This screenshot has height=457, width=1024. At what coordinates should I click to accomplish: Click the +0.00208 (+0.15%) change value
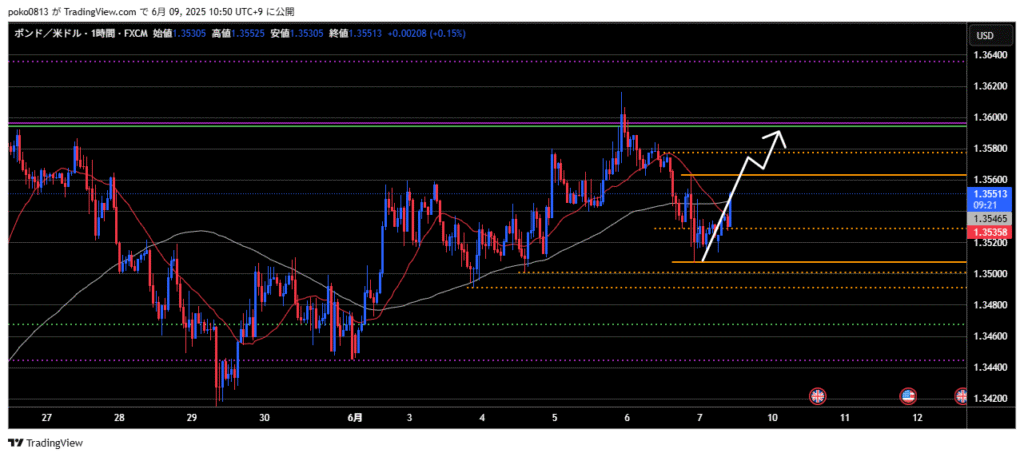pyautogui.click(x=433, y=33)
